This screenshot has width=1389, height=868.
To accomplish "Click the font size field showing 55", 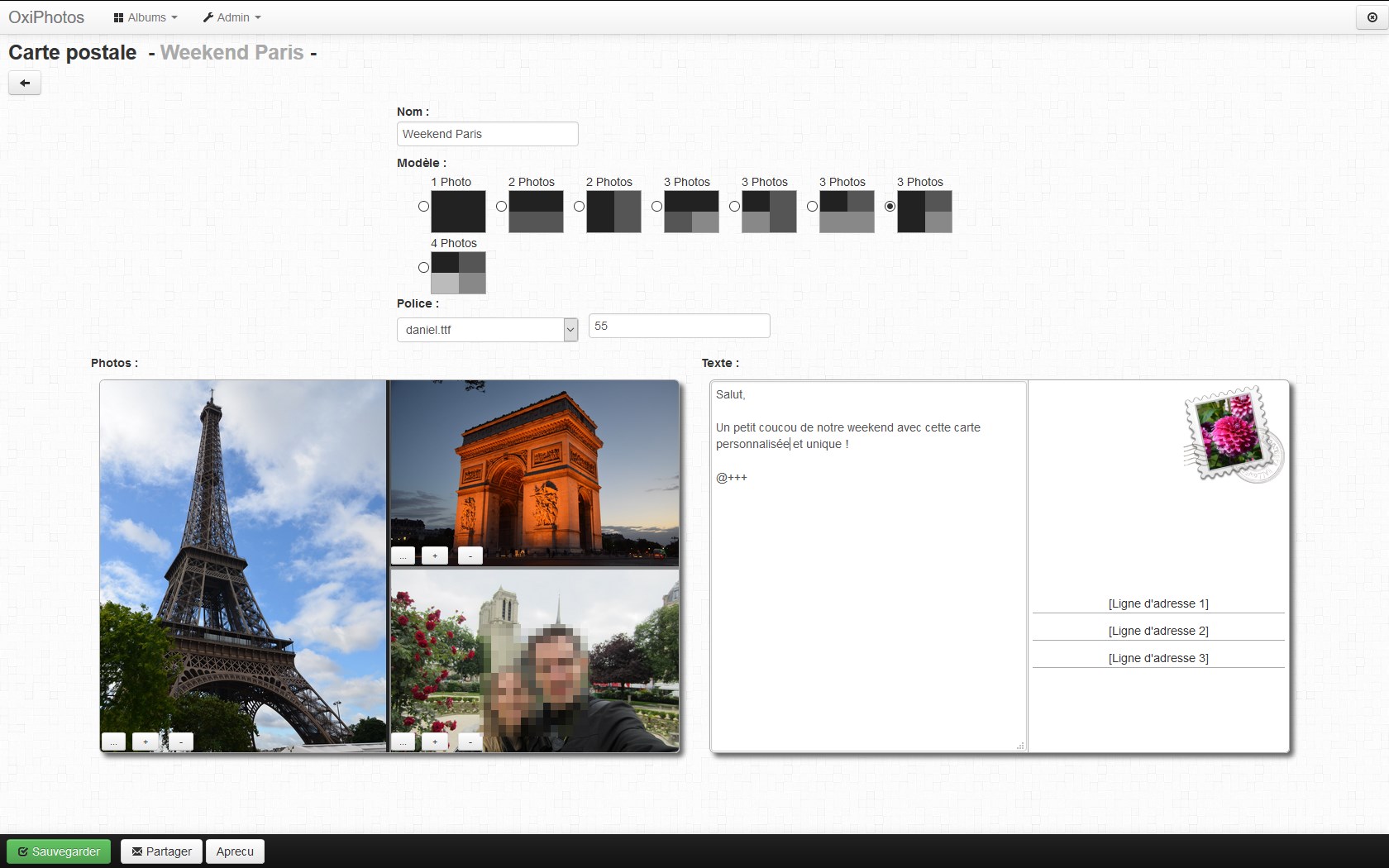I will 679,326.
